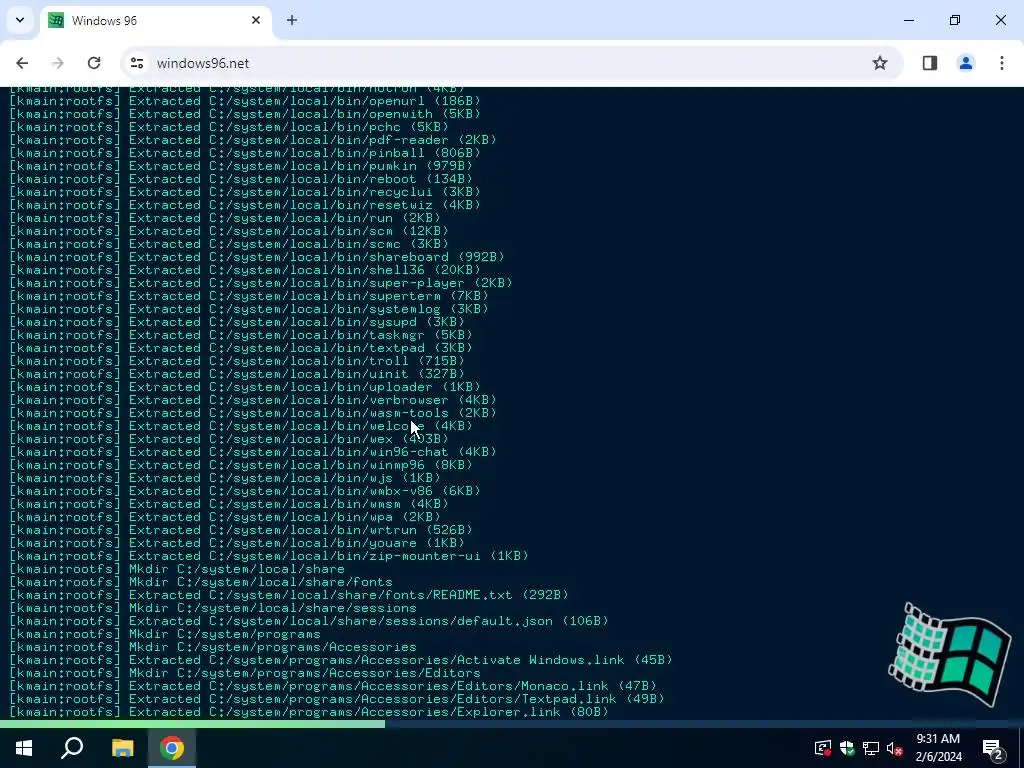Open the network tray icon
Viewport: 1024px width, 768px height.
pyautogui.click(x=871, y=748)
